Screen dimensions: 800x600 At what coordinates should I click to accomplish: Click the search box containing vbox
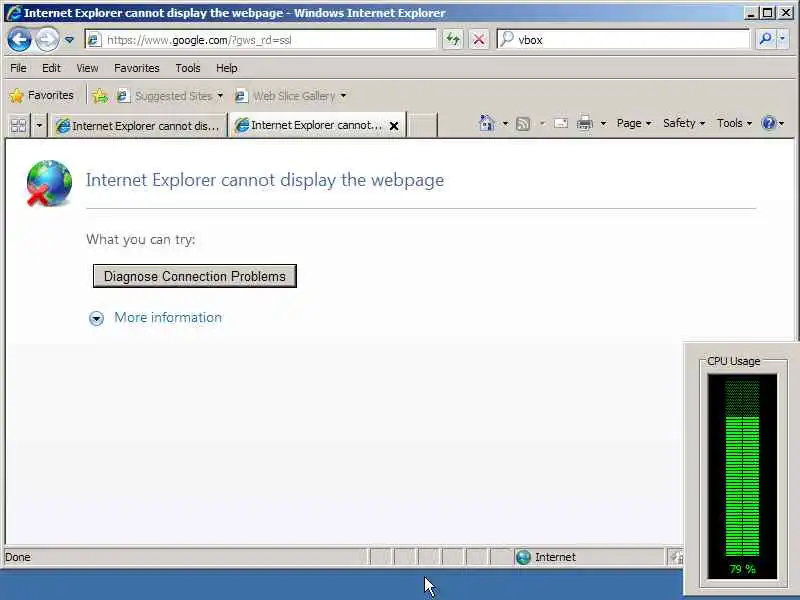[x=623, y=39]
